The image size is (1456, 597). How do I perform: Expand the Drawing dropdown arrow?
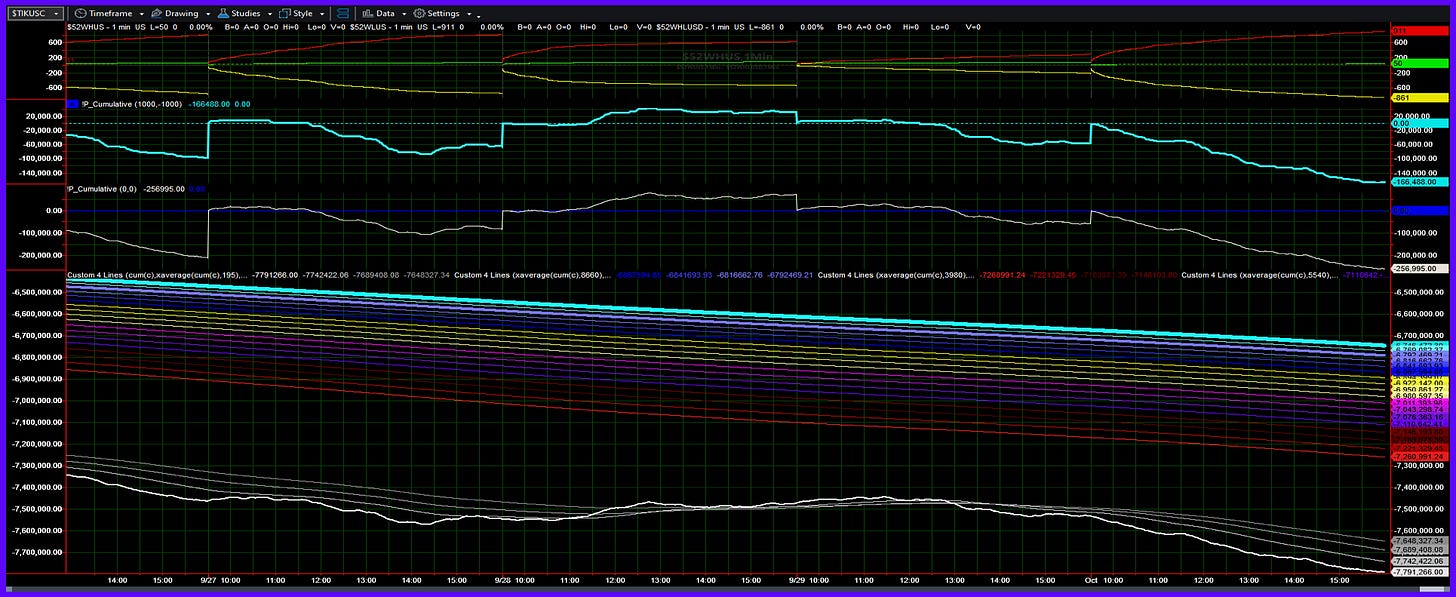tap(207, 14)
